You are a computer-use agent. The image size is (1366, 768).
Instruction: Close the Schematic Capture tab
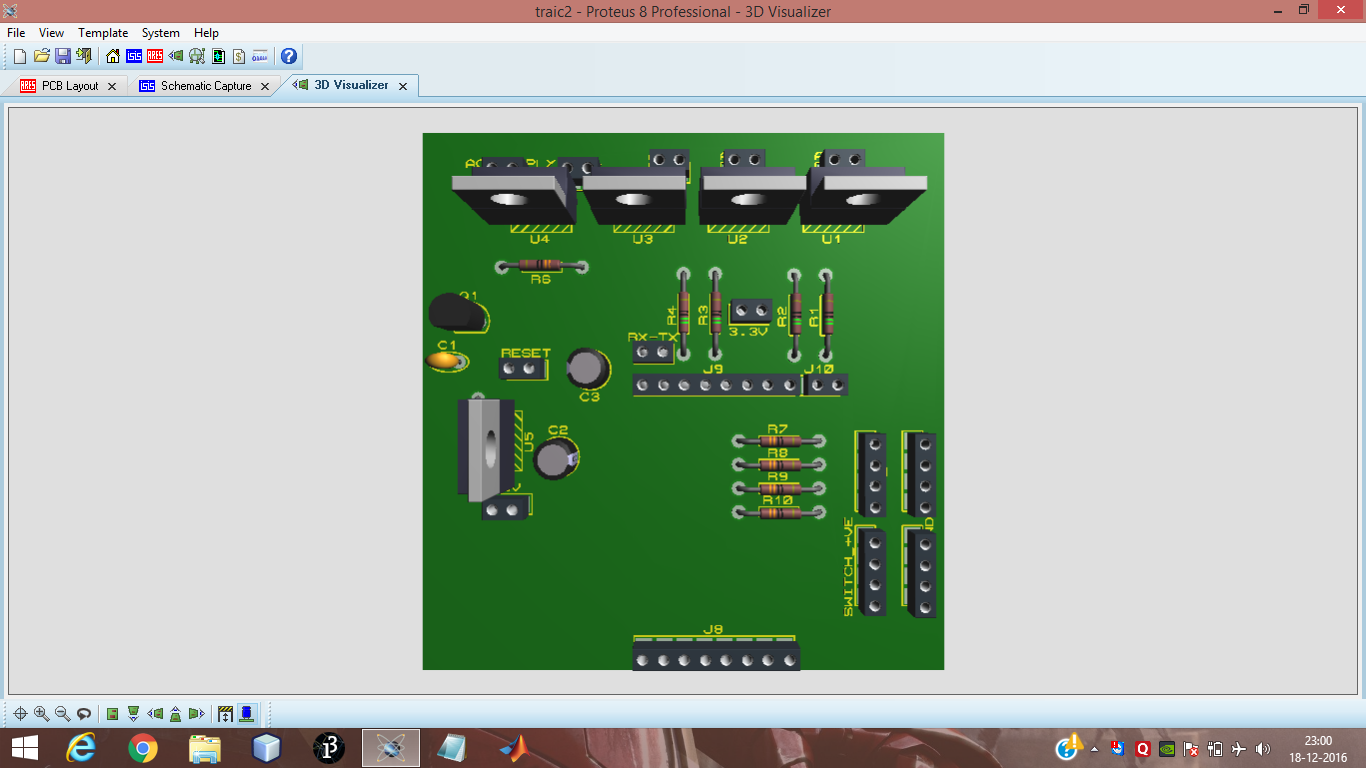coord(265,87)
